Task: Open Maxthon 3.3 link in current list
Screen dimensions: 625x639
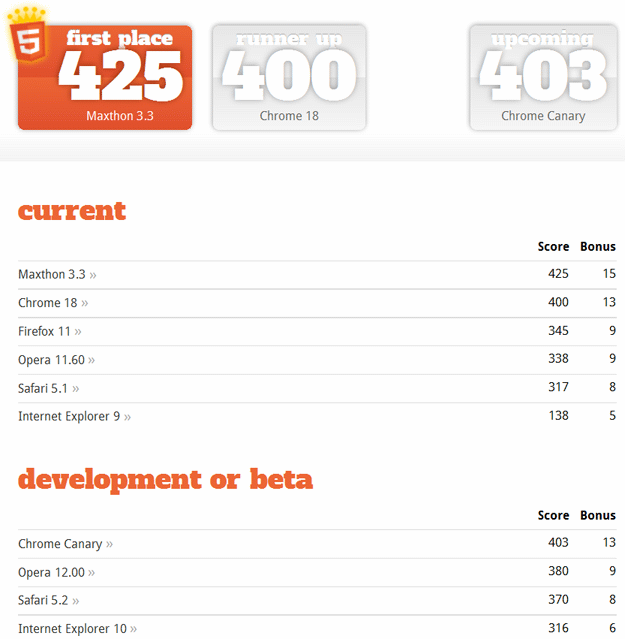Action: click(52, 274)
